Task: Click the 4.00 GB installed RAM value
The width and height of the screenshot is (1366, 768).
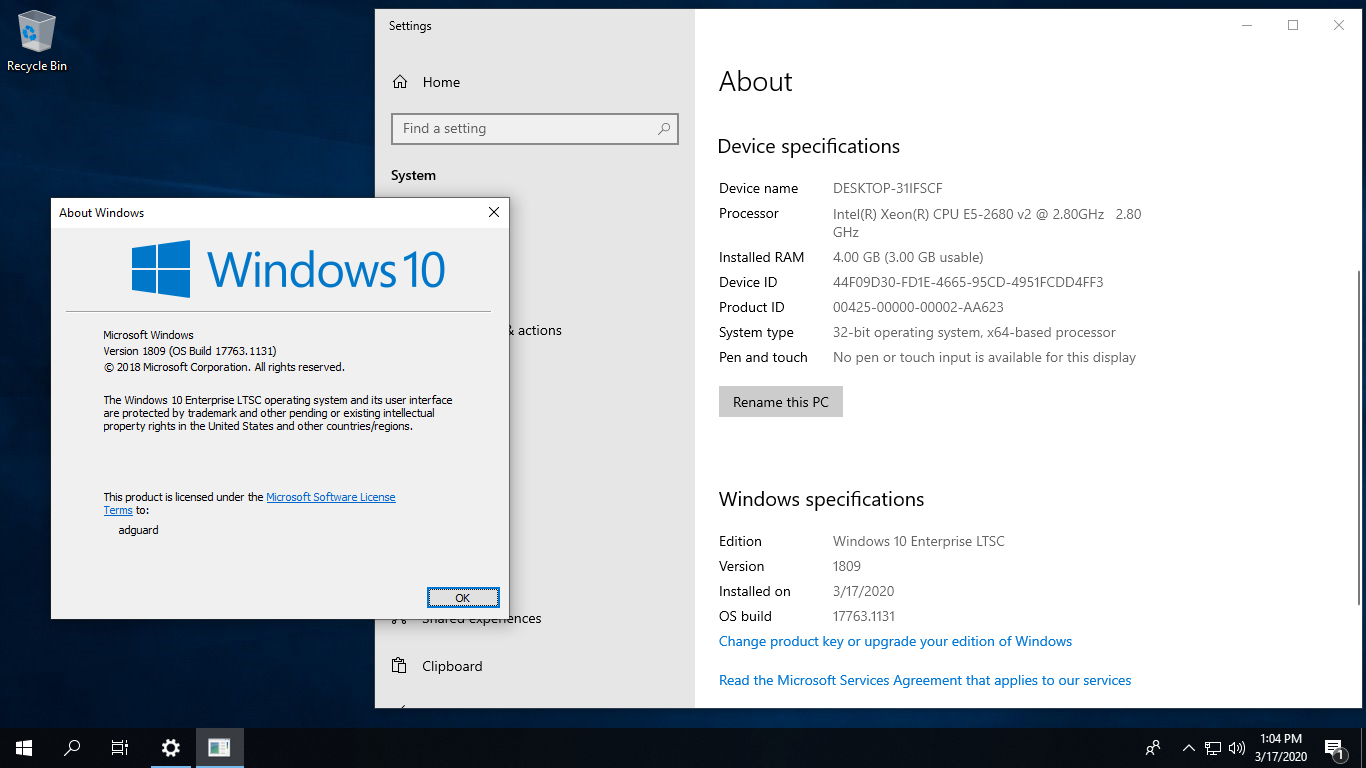Action: [x=908, y=257]
